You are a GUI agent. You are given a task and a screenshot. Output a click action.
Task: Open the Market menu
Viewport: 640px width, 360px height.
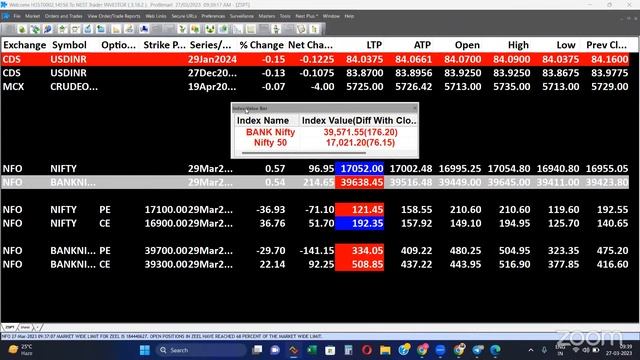(32, 16)
